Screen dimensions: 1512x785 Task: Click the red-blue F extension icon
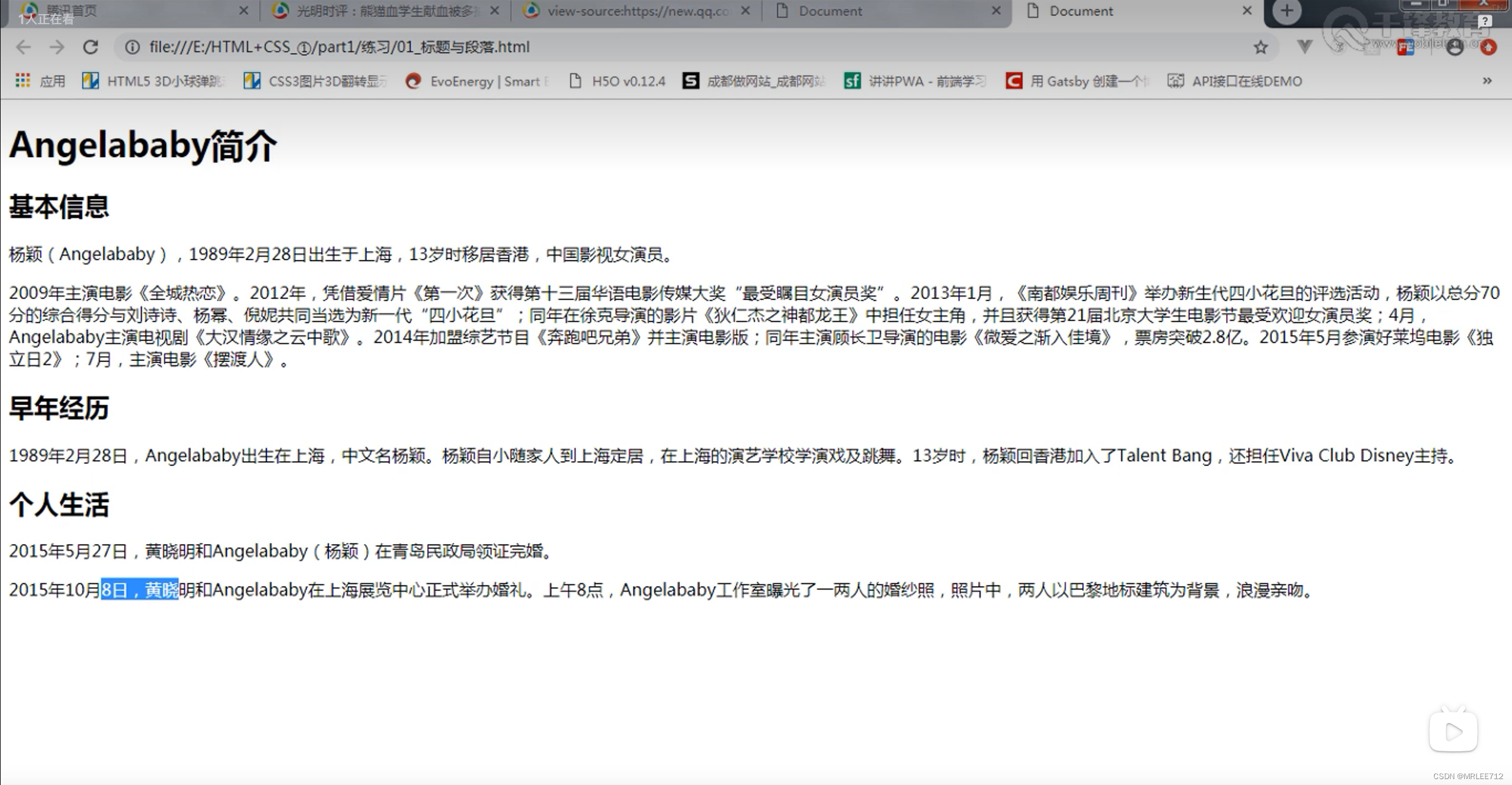(1406, 47)
